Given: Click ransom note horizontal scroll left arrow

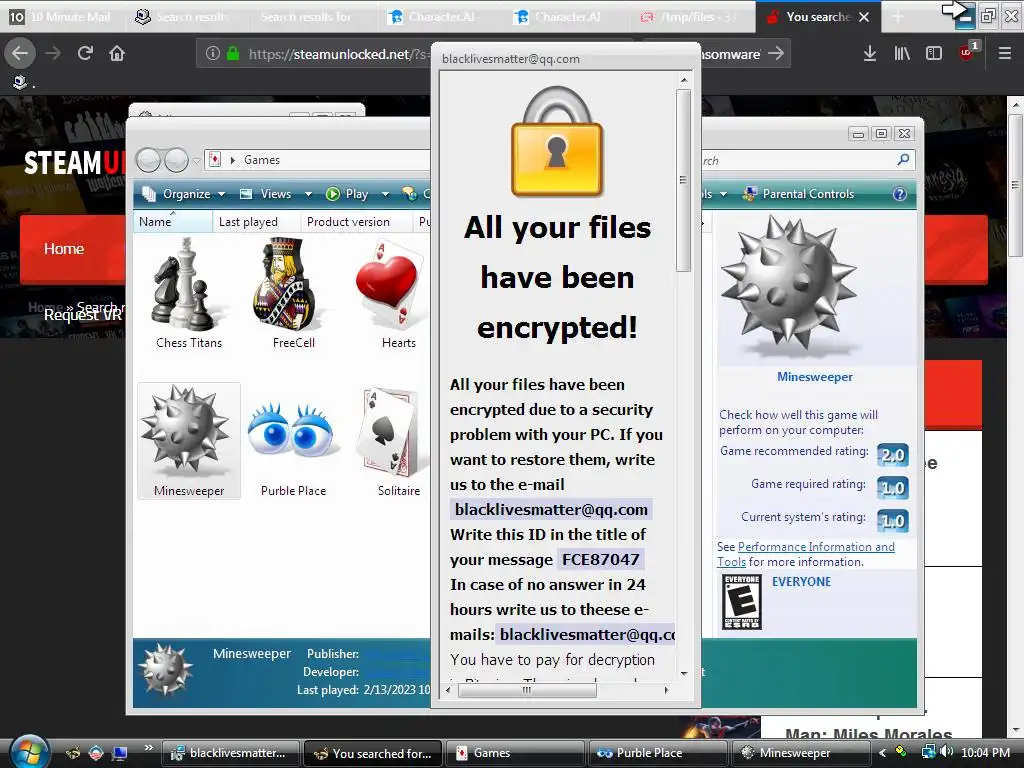Looking at the screenshot, I should click(x=448, y=690).
